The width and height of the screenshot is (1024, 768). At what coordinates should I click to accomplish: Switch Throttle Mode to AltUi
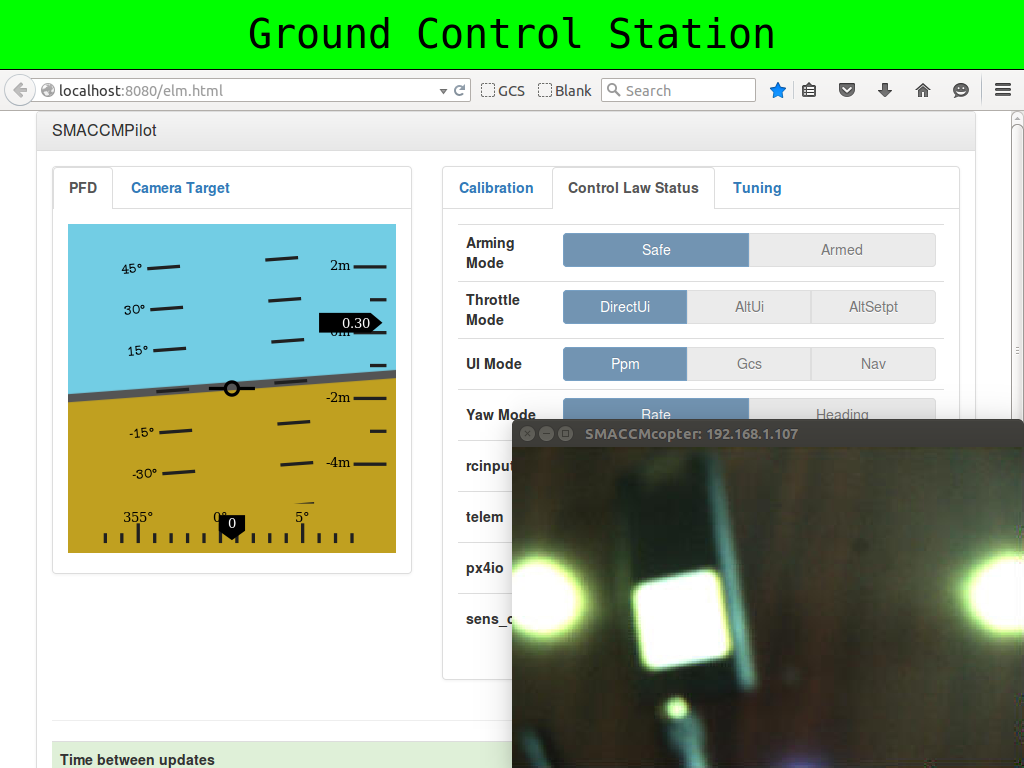click(749, 307)
